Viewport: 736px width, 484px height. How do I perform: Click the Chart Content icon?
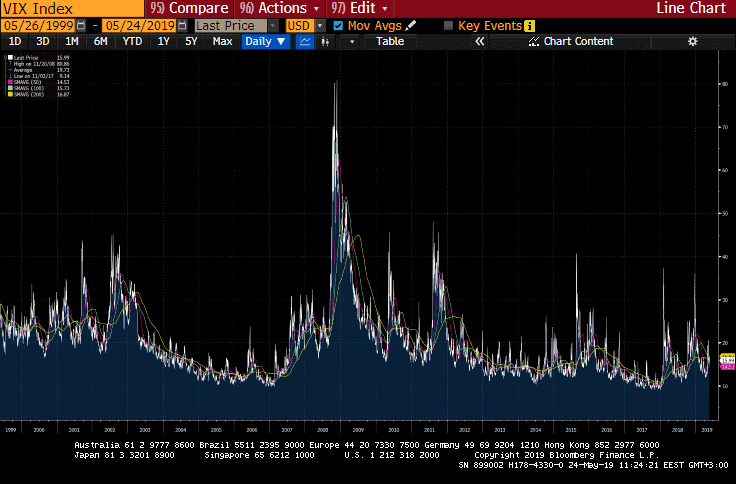pyautogui.click(x=534, y=41)
